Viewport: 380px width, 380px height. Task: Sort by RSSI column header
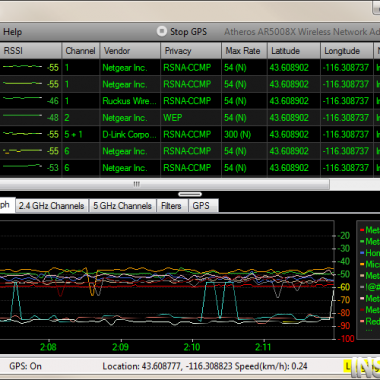click(x=31, y=51)
